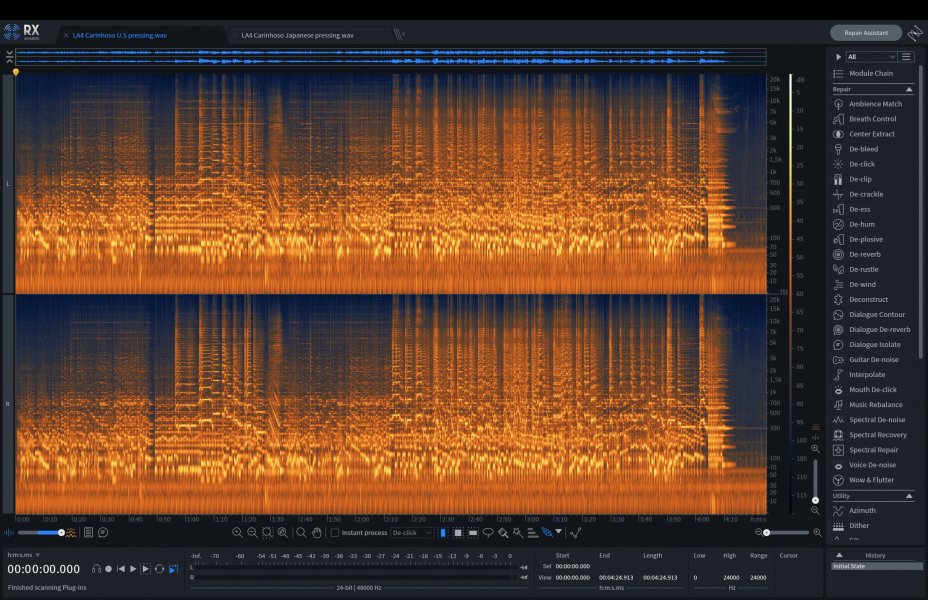The height and width of the screenshot is (600, 928).
Task: Toggle loop playback
Action: (159, 569)
